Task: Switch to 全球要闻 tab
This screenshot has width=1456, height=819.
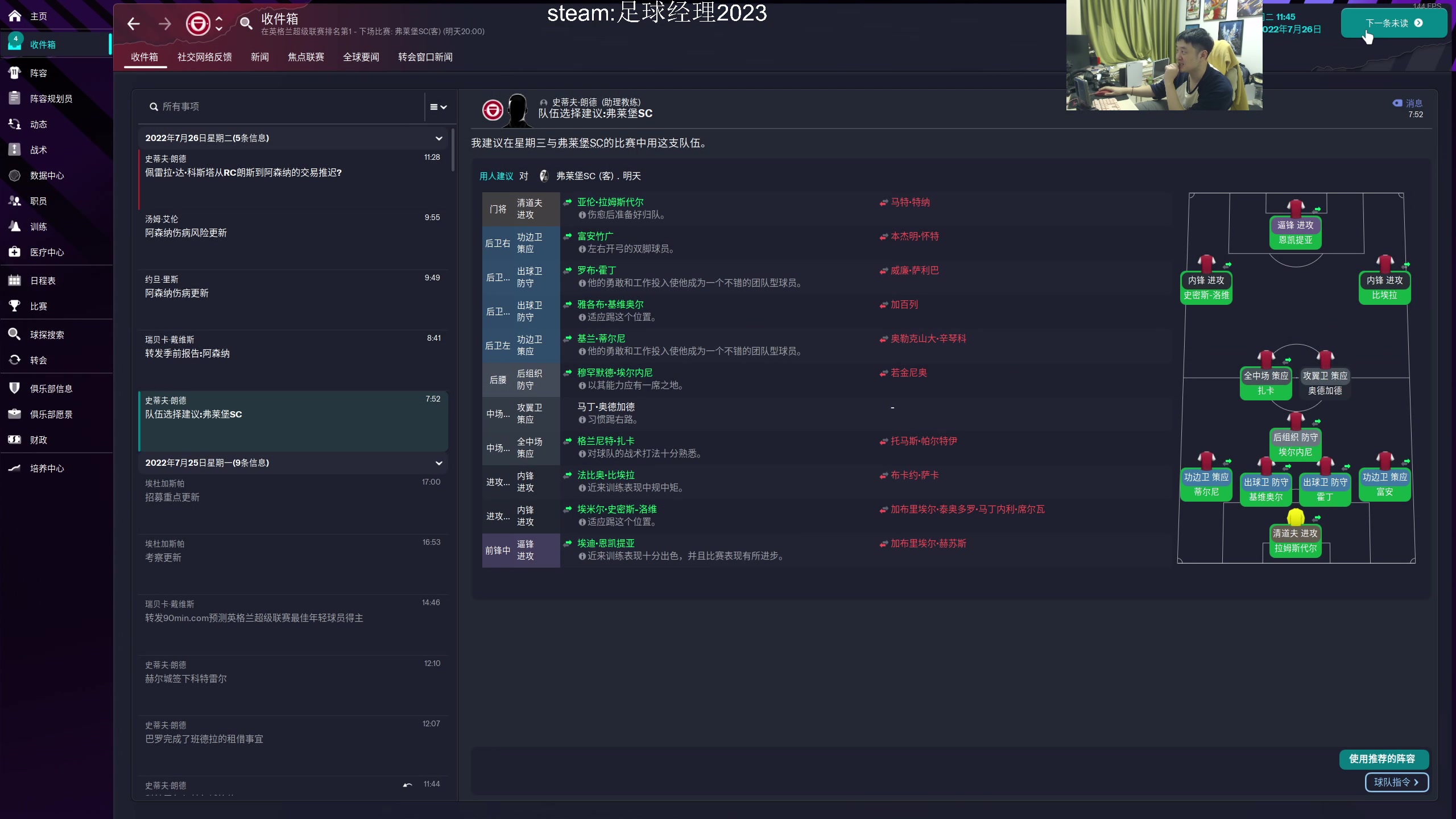Action: [361, 57]
